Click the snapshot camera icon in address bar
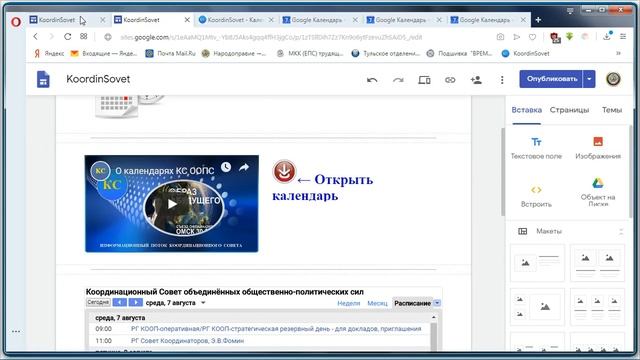Image resolution: width=640 pixels, height=360 pixels. pos(500,37)
